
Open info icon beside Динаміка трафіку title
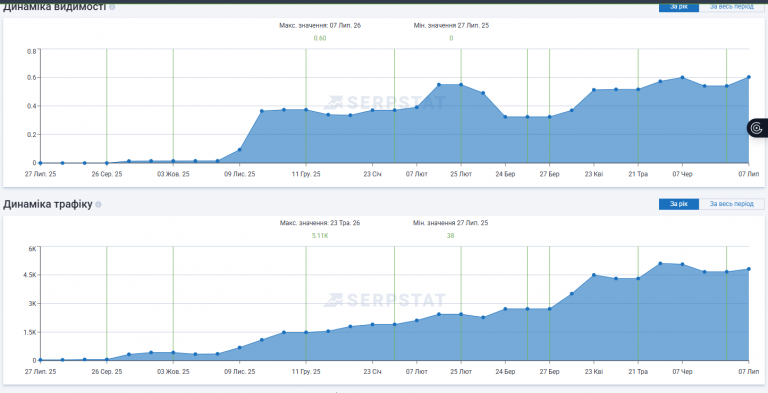coord(98,205)
